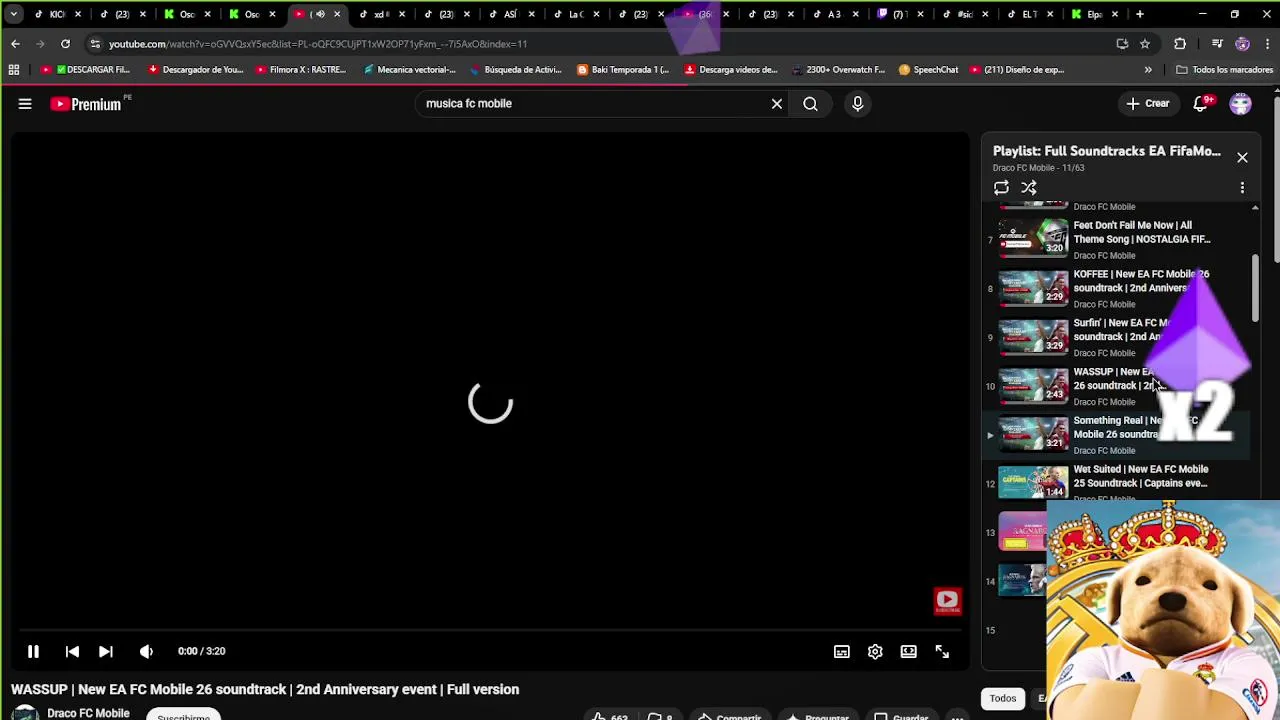Open 'Mecanica vectorial-...' bookmark
The height and width of the screenshot is (720, 1280).
[x=410, y=70]
